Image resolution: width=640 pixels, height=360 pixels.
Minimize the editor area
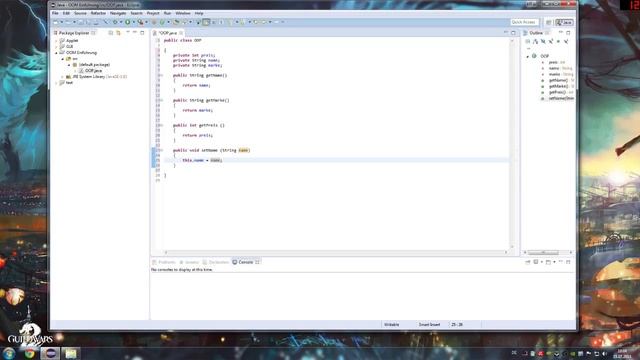pyautogui.click(x=506, y=32)
